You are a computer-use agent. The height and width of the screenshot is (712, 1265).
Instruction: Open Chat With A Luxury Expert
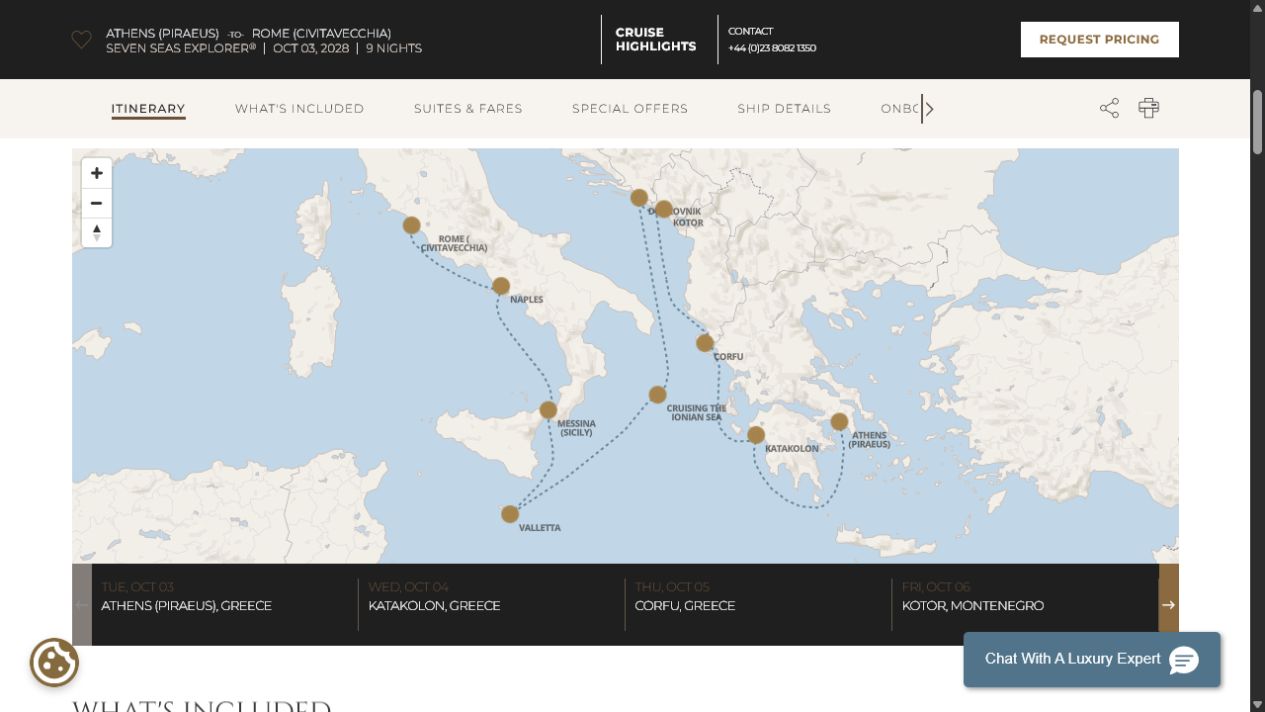[x=1092, y=659]
